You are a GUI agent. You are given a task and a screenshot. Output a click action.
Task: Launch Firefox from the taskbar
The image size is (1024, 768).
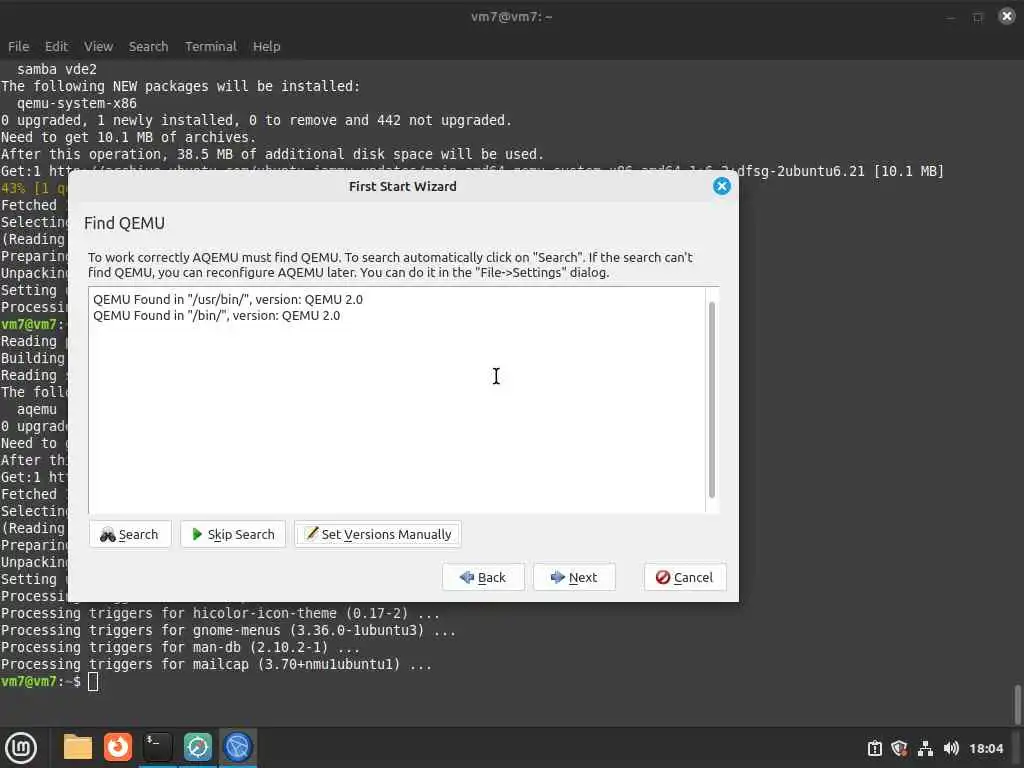pyautogui.click(x=118, y=747)
